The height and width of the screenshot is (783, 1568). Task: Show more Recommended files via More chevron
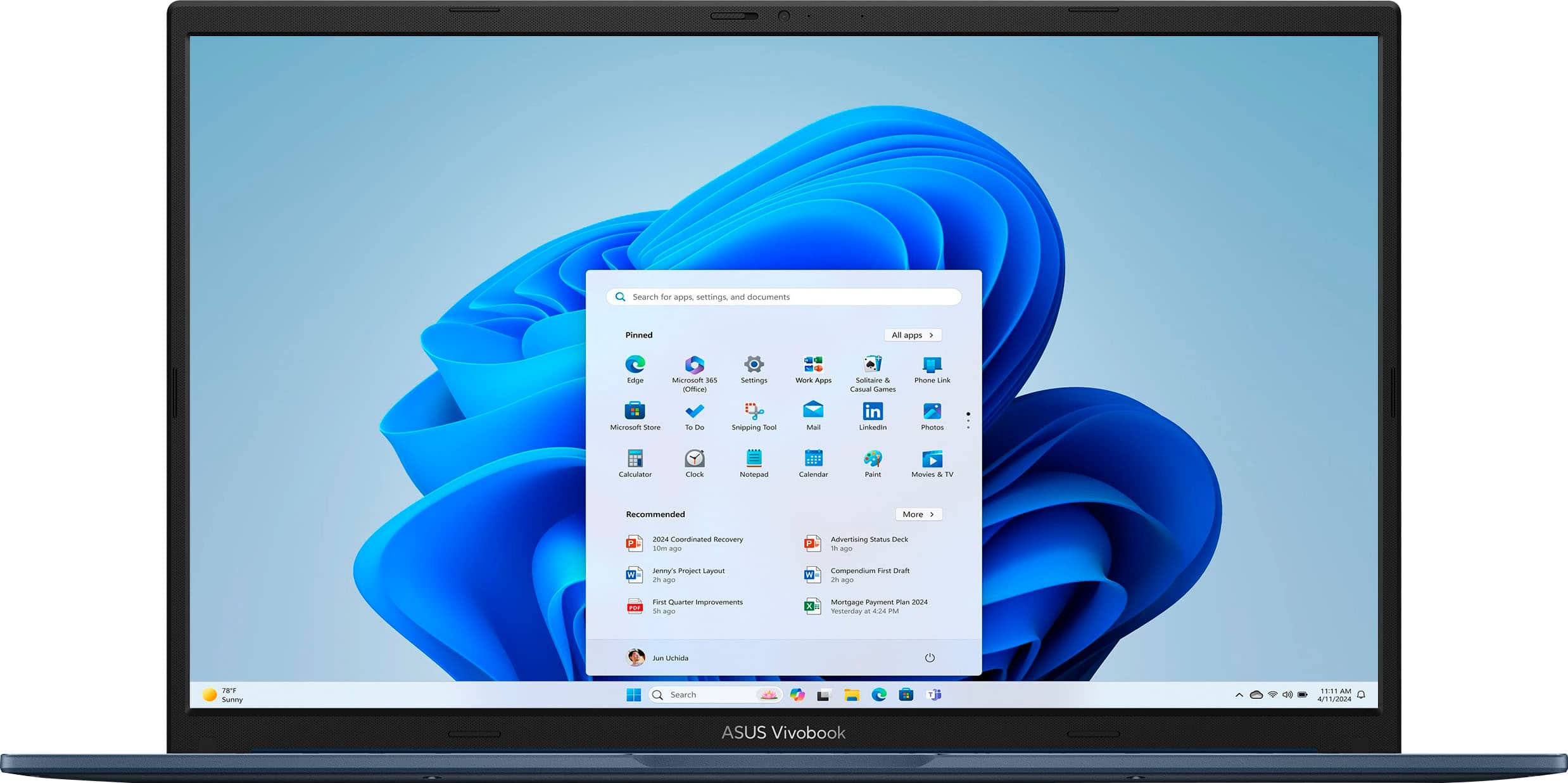(918, 514)
